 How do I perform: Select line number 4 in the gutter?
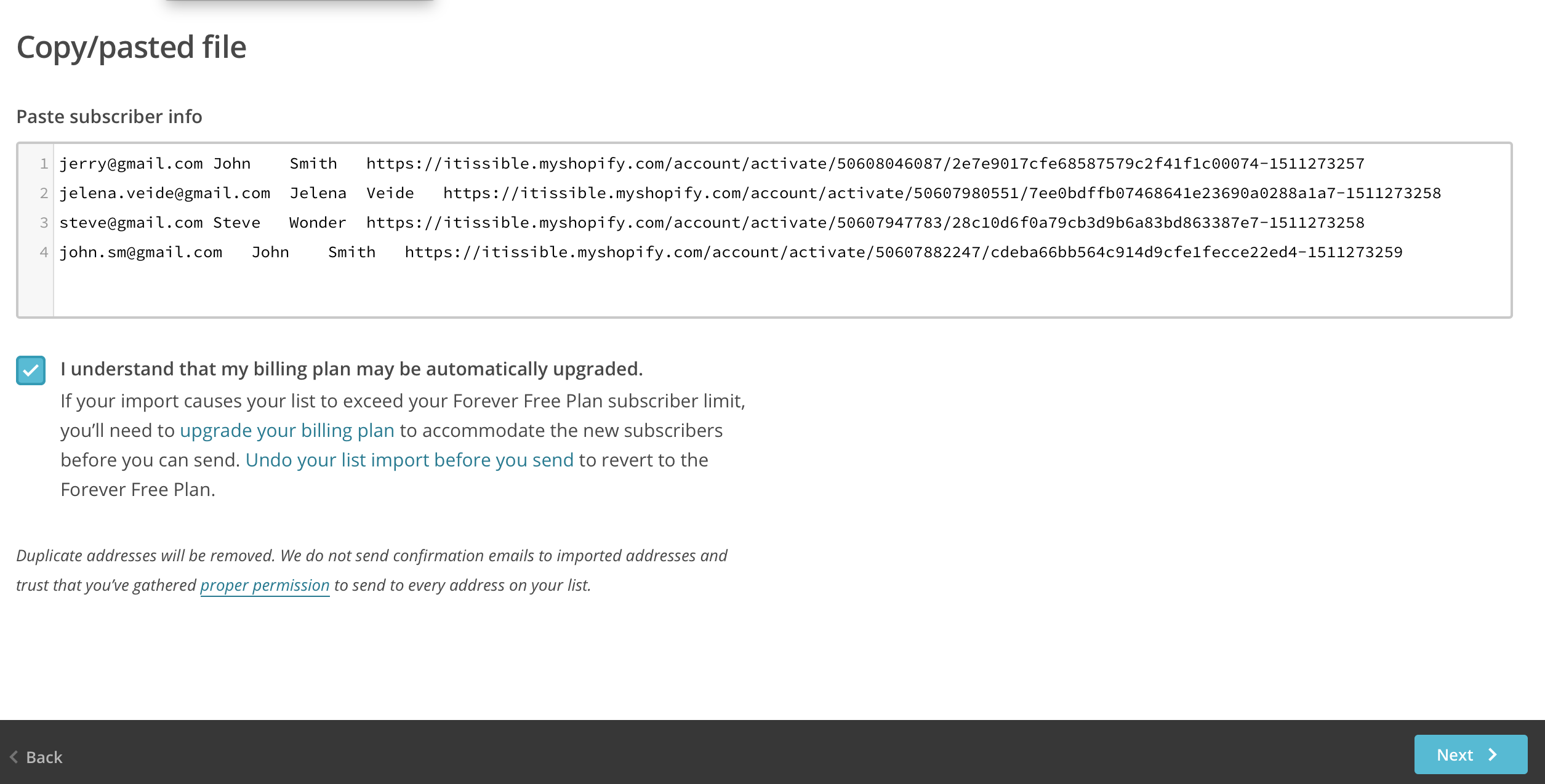coord(44,252)
